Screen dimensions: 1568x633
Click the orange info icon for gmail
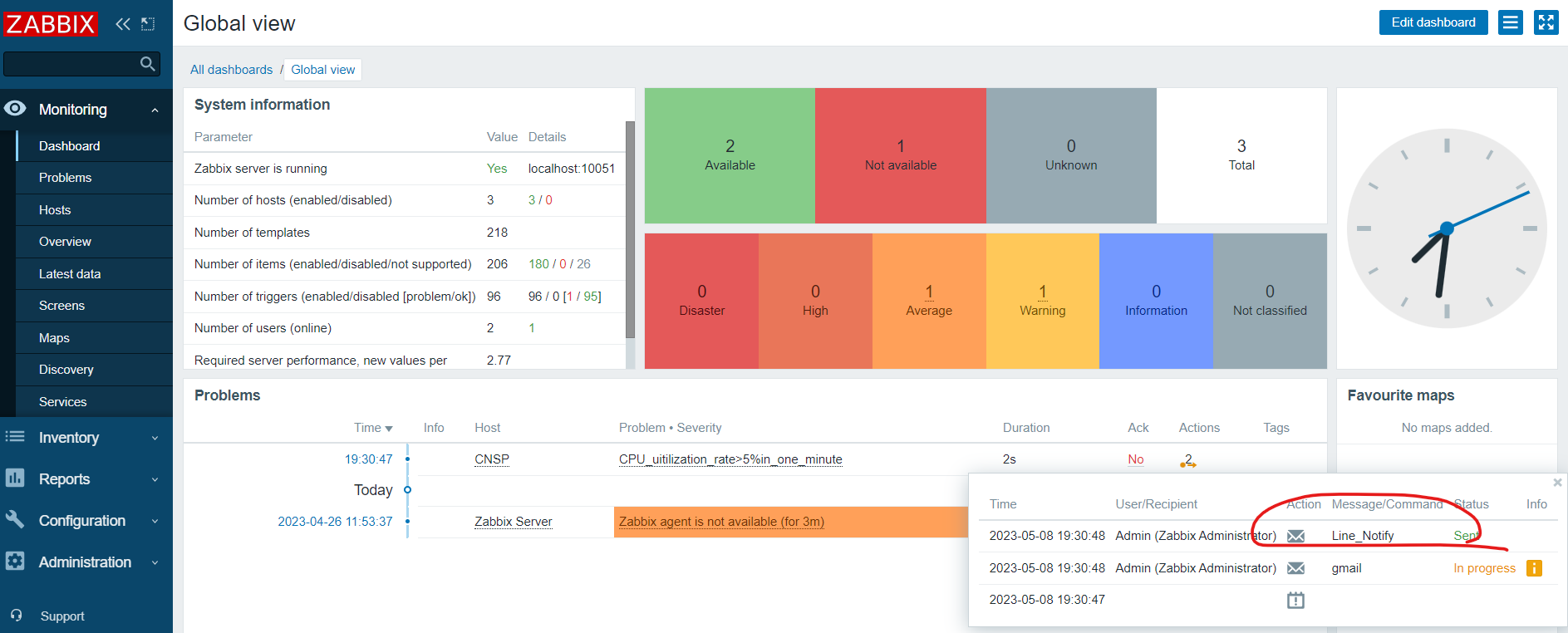[1534, 568]
